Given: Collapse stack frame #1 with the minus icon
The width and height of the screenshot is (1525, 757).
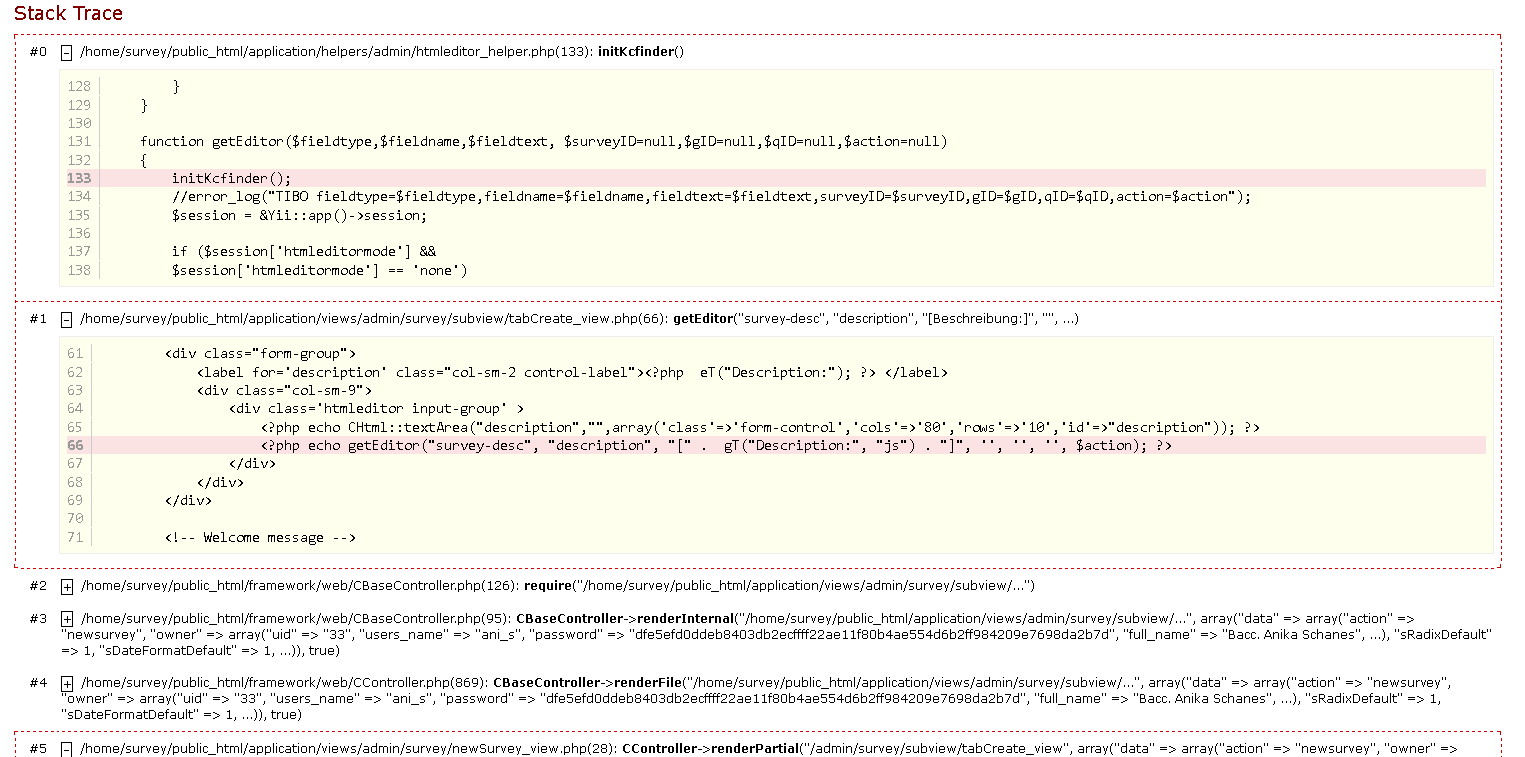Looking at the screenshot, I should click(x=66, y=319).
